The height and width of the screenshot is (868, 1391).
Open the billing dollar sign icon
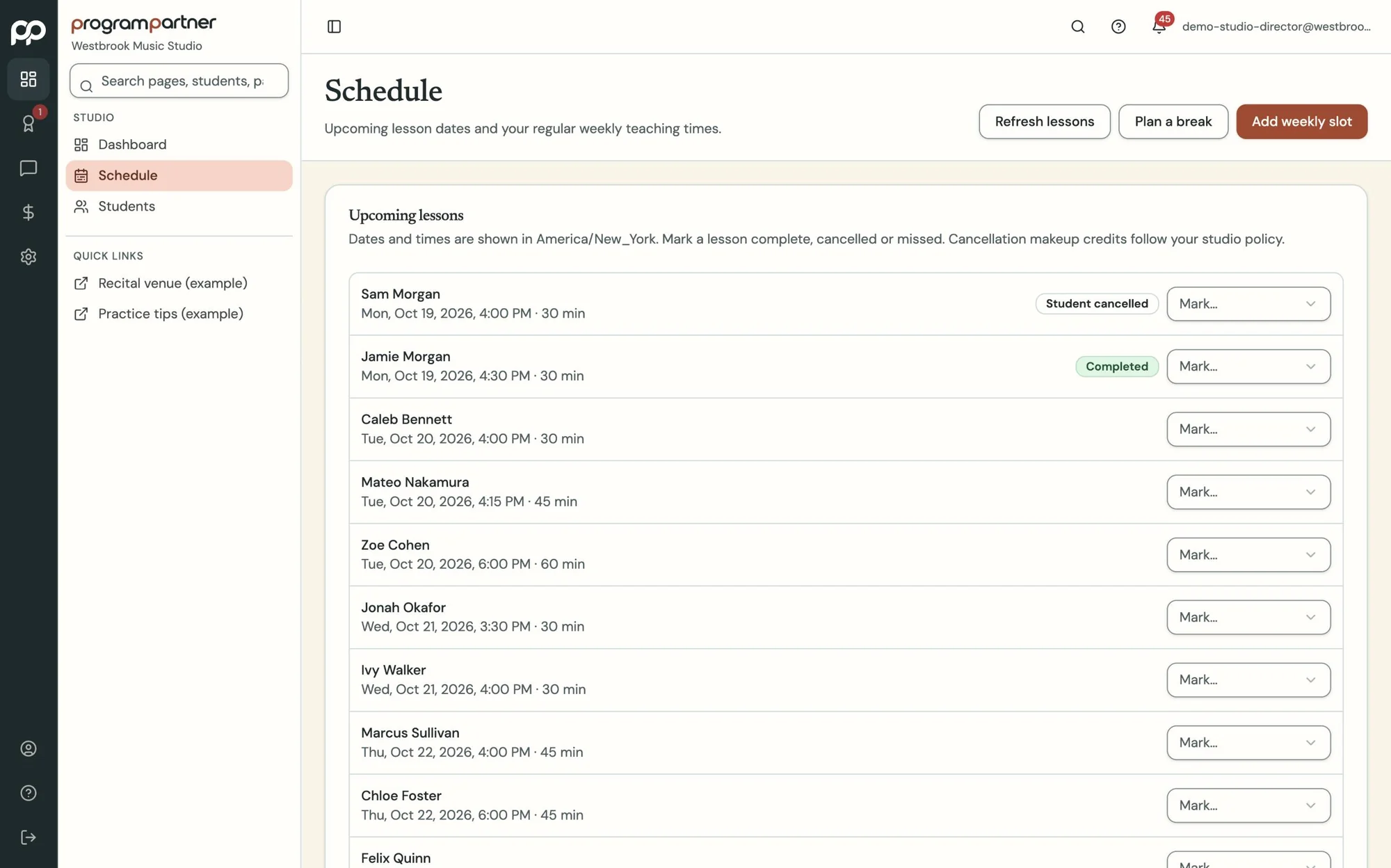click(29, 212)
